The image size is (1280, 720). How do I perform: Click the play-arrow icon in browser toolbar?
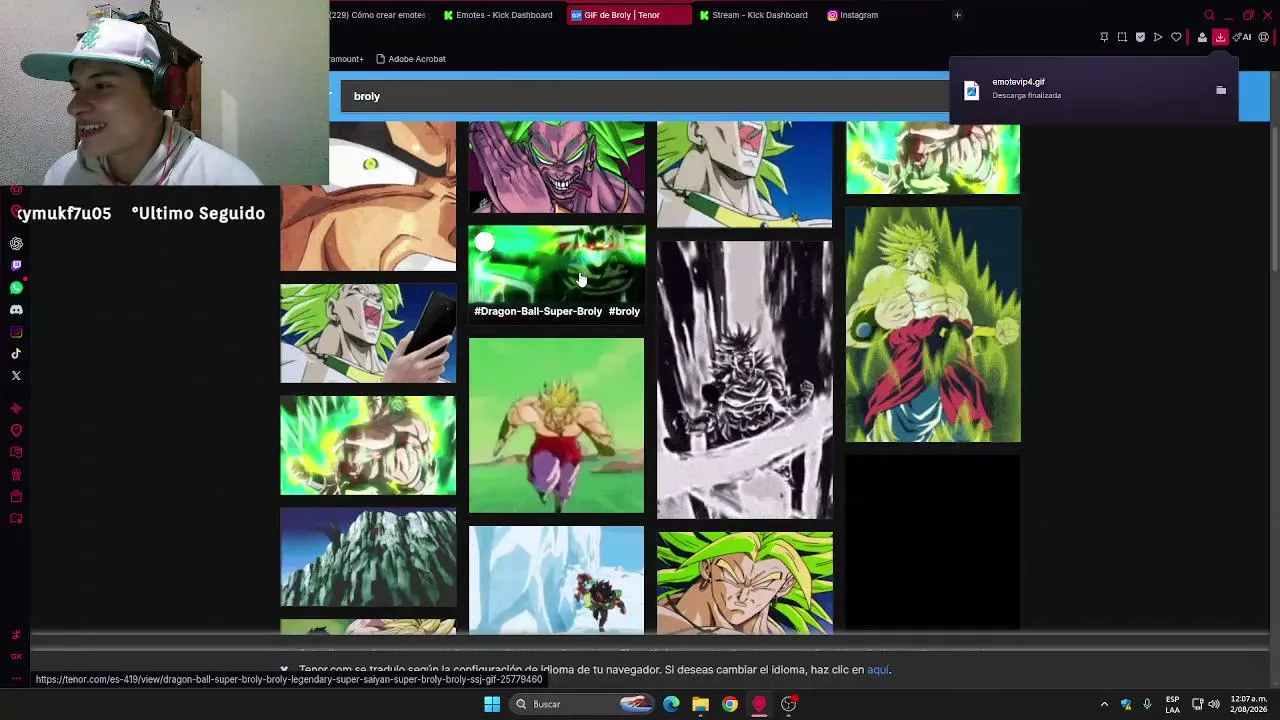tap(1158, 37)
